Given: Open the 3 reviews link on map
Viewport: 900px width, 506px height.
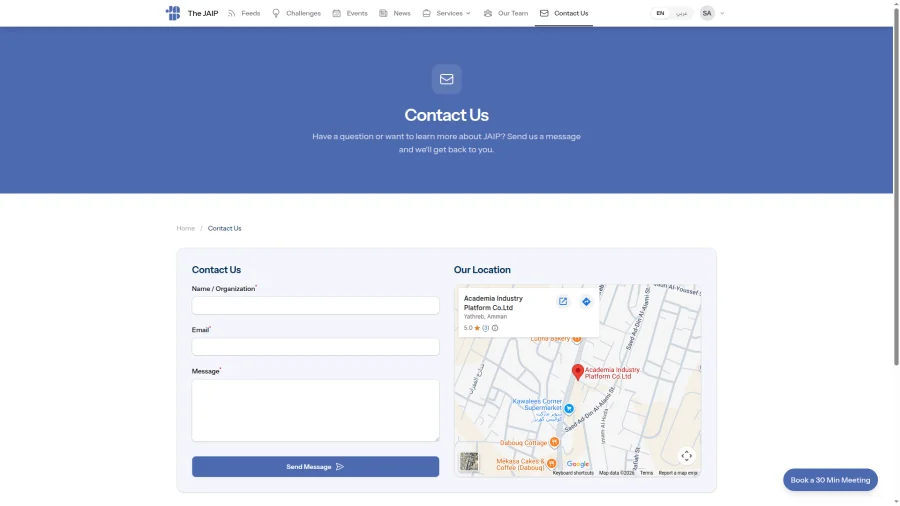Looking at the screenshot, I should click(x=486, y=328).
